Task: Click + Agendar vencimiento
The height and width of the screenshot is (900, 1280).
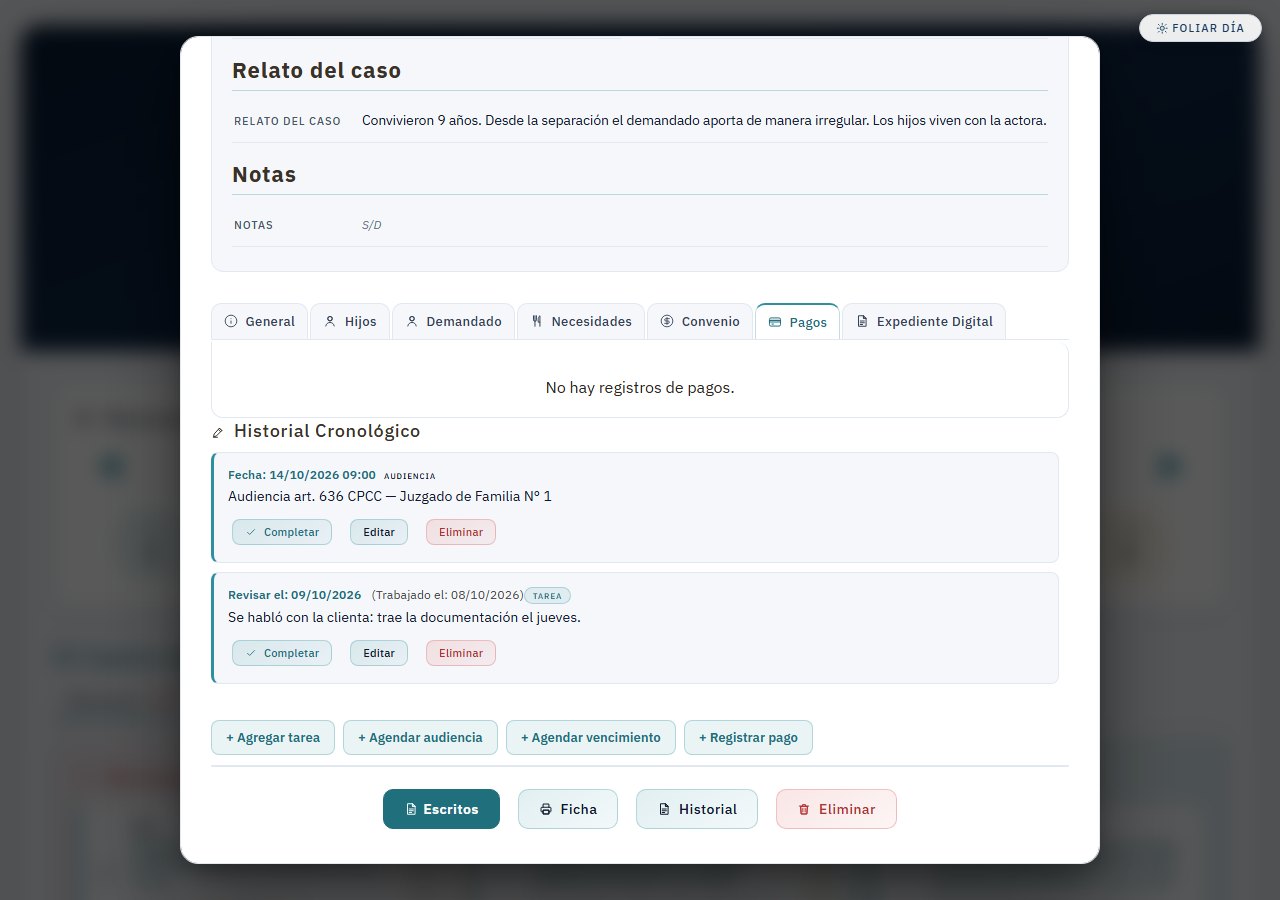Action: pos(591,737)
